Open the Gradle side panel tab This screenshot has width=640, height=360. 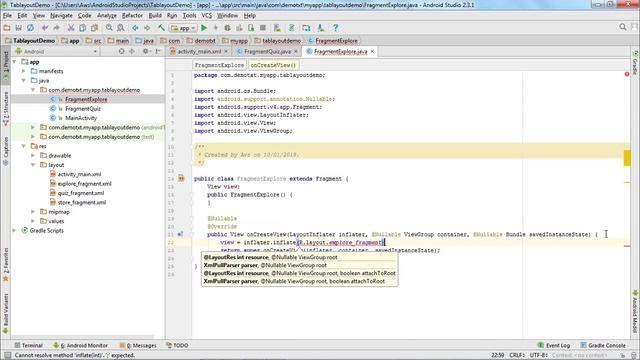(635, 62)
